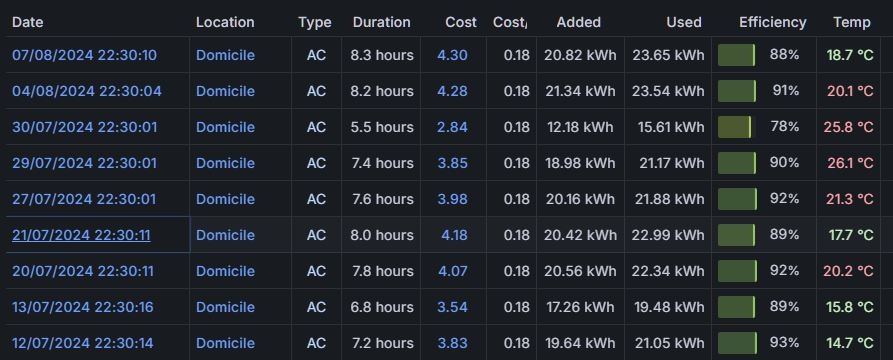893x360 pixels.
Task: Select the 8.0 hours duration cell
Action: [382, 235]
